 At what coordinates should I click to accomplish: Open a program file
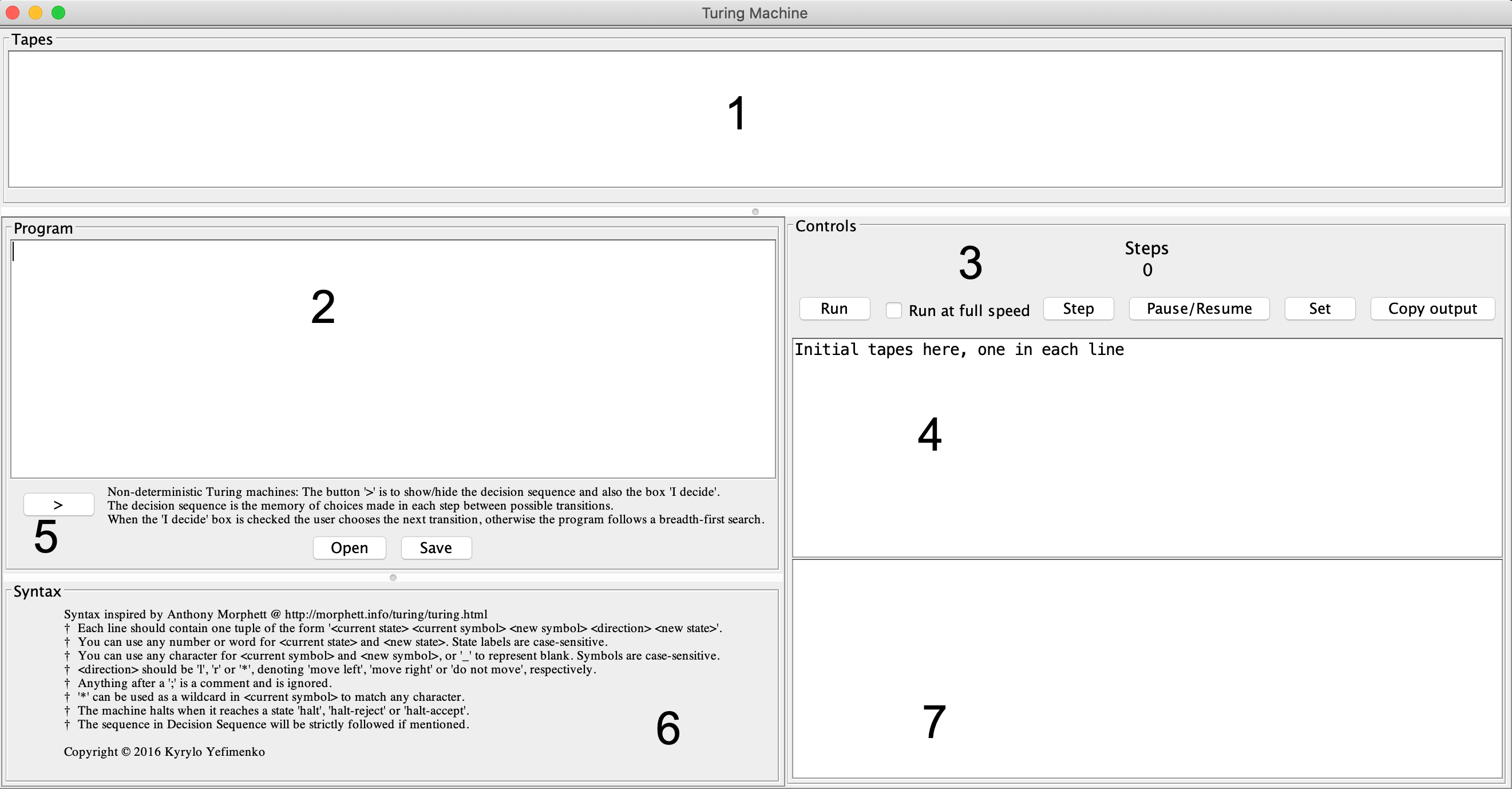click(x=349, y=548)
